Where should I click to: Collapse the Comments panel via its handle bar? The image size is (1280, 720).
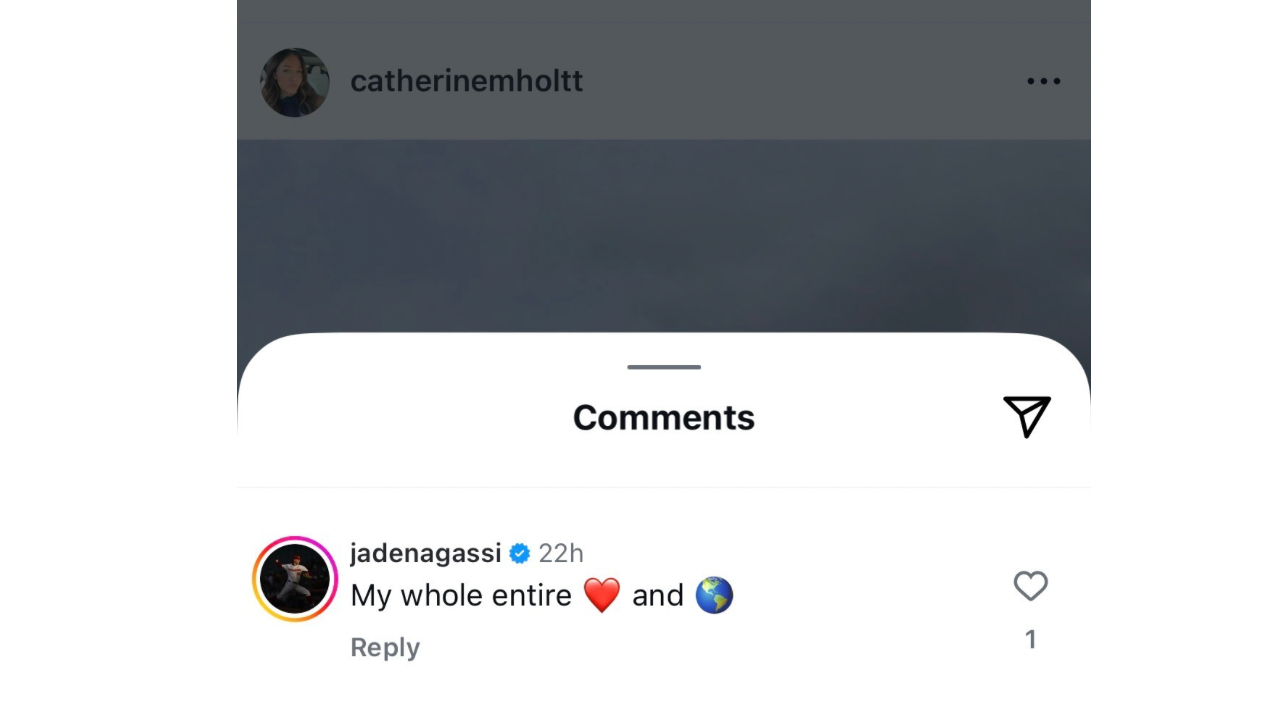[662, 366]
